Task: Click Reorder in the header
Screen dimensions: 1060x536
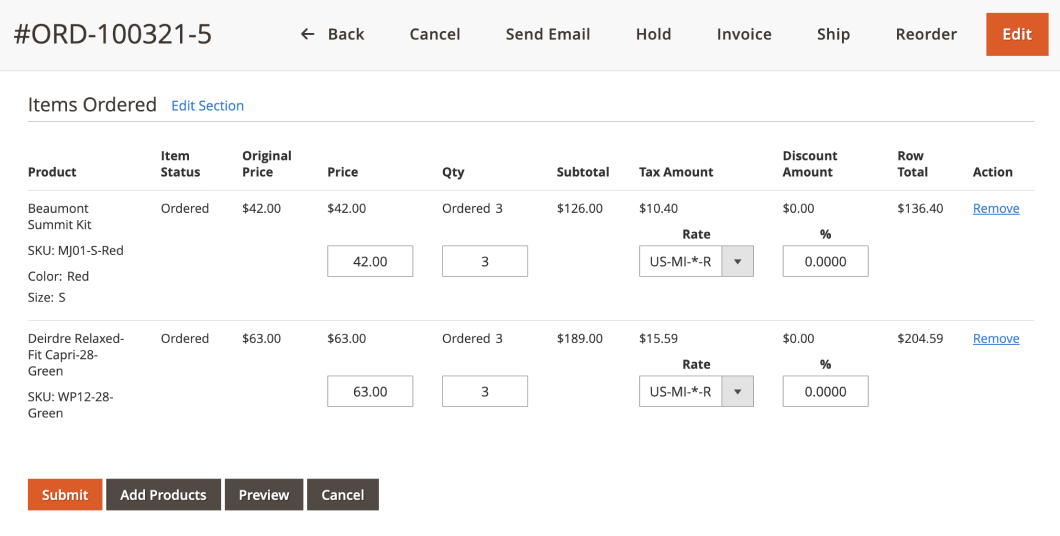Action: (x=926, y=34)
